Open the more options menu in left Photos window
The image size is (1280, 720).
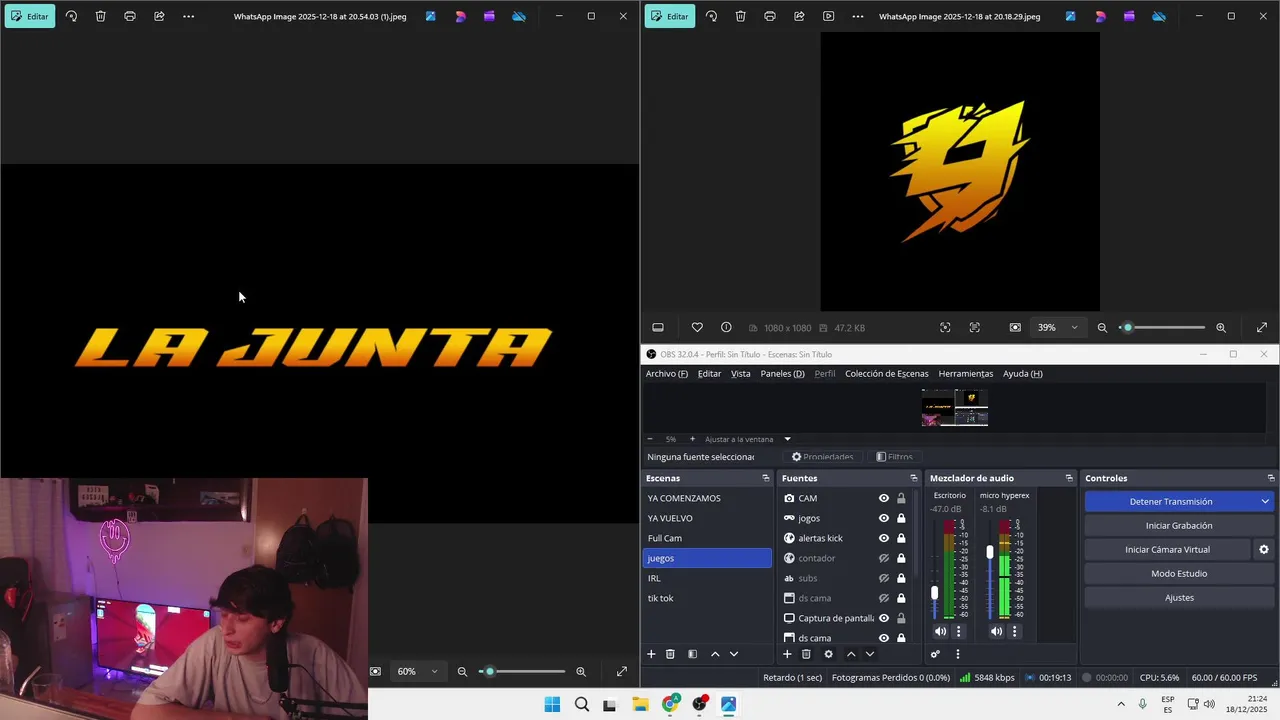pyautogui.click(x=188, y=16)
